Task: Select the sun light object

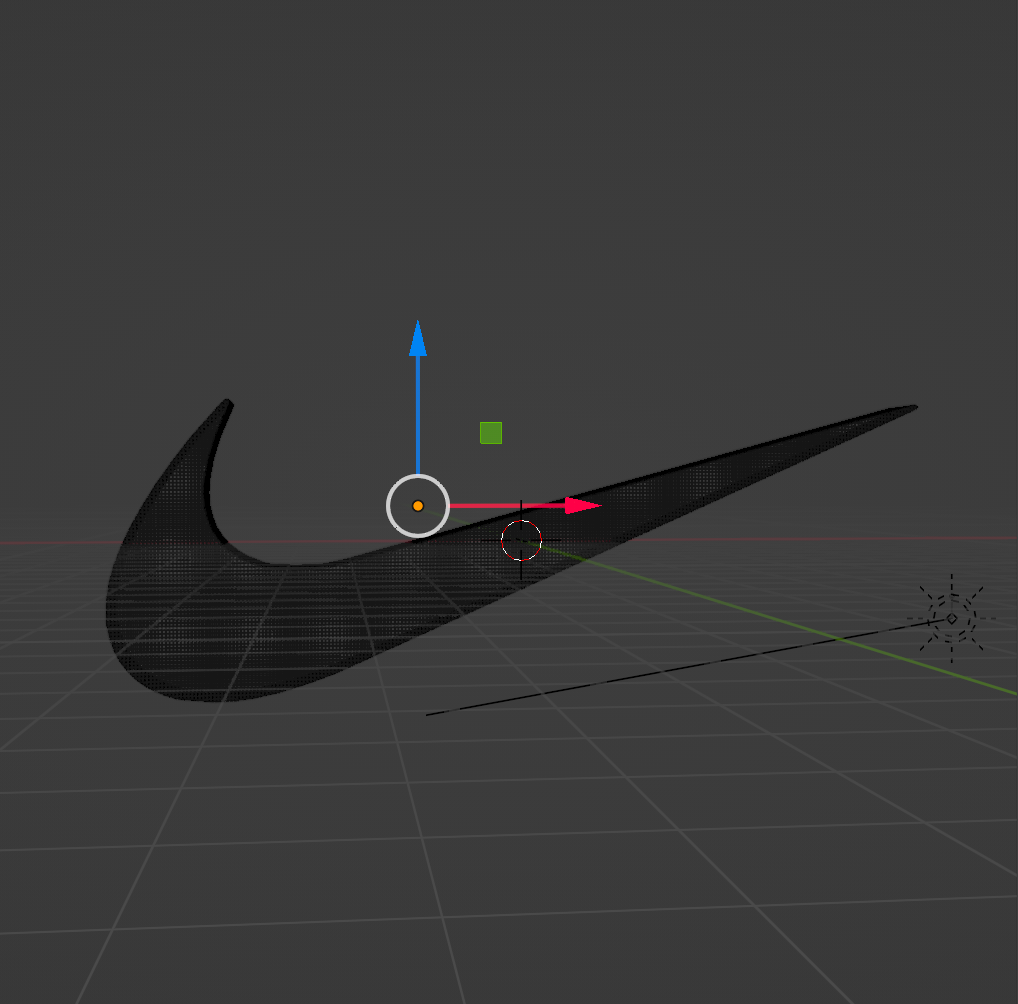Action: [952, 619]
